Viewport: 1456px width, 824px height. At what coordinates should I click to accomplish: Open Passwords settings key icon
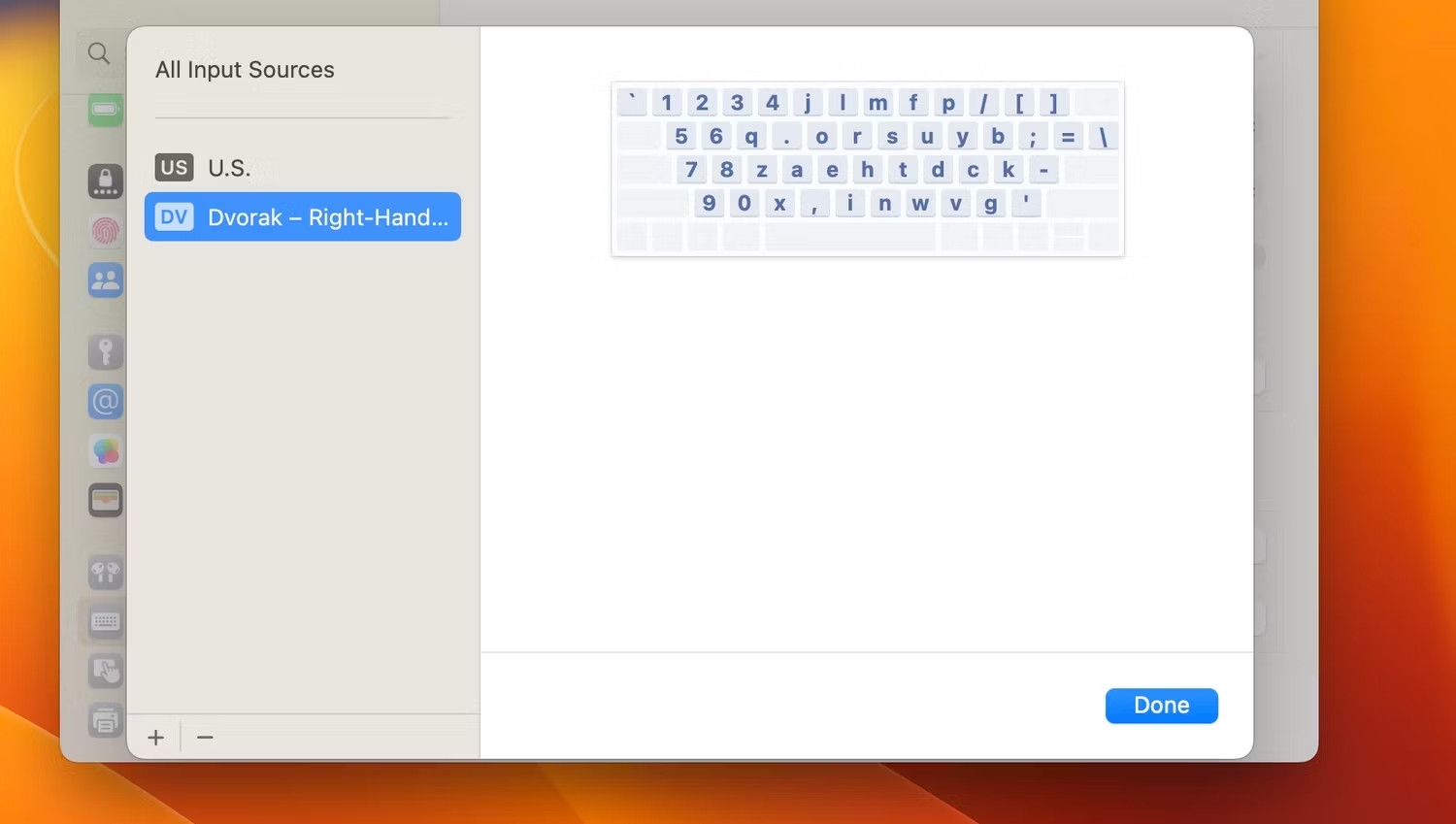pos(106,352)
